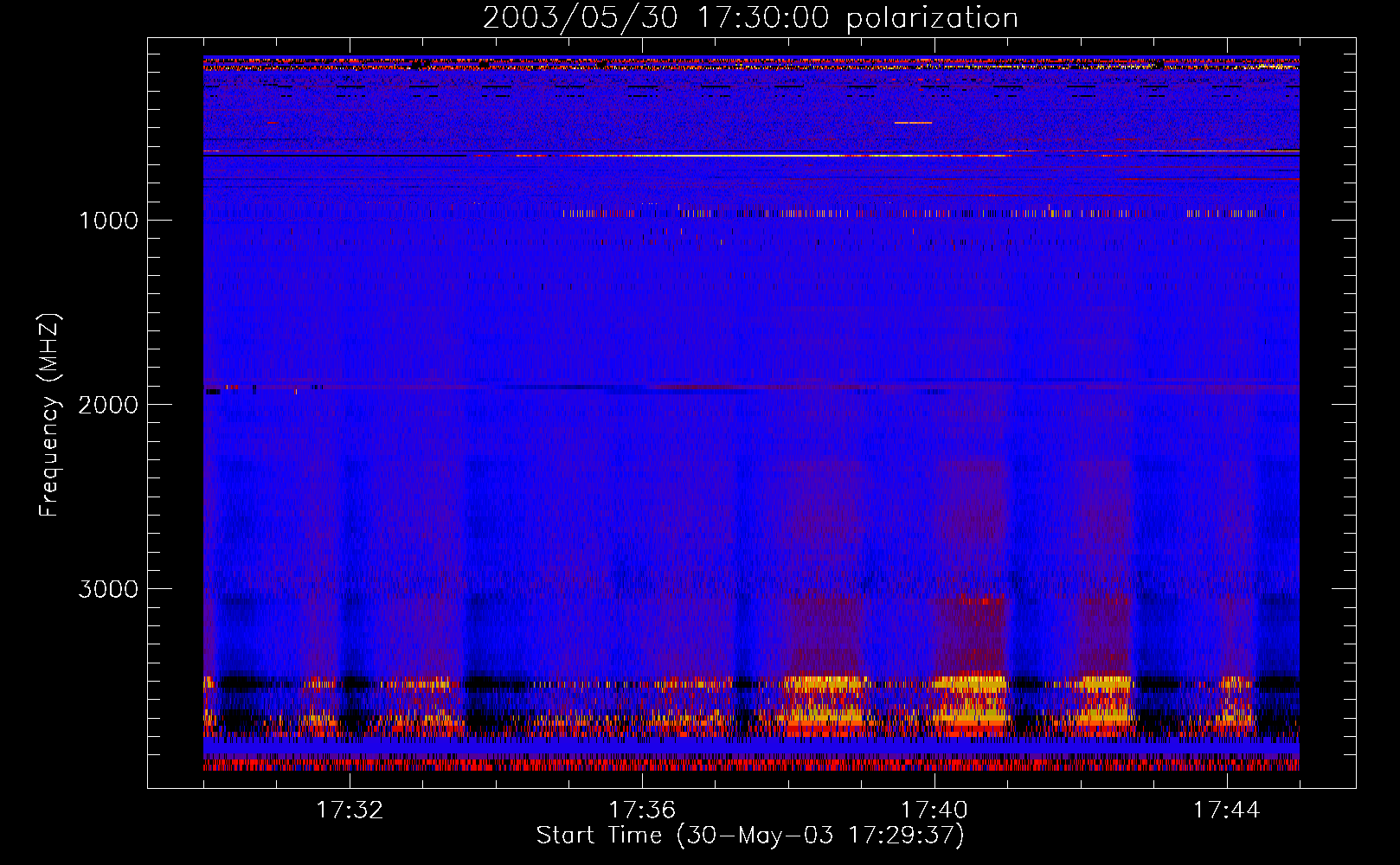
Task: Click the 2000 frequency tick label
Action: tap(108, 405)
